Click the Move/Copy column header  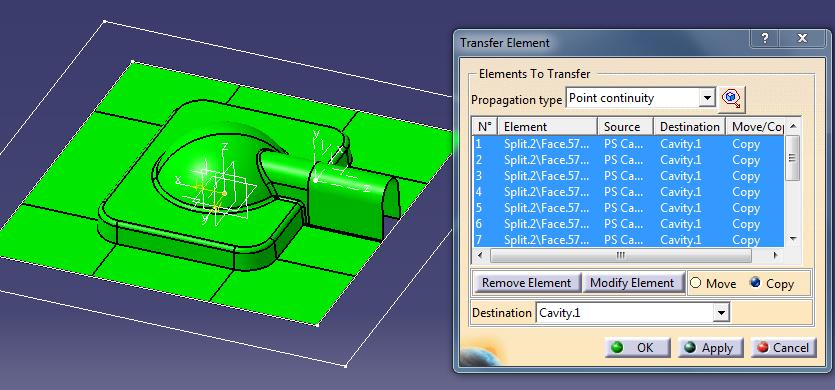[755, 127]
